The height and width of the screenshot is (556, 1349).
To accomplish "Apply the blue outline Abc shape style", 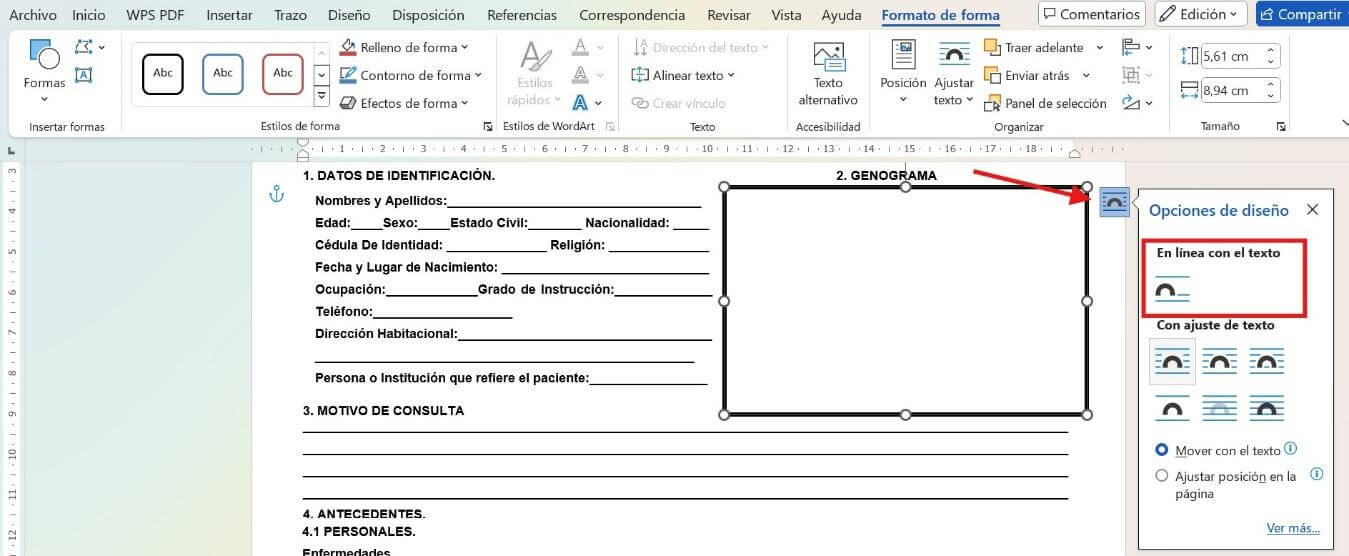I will 223,73.
